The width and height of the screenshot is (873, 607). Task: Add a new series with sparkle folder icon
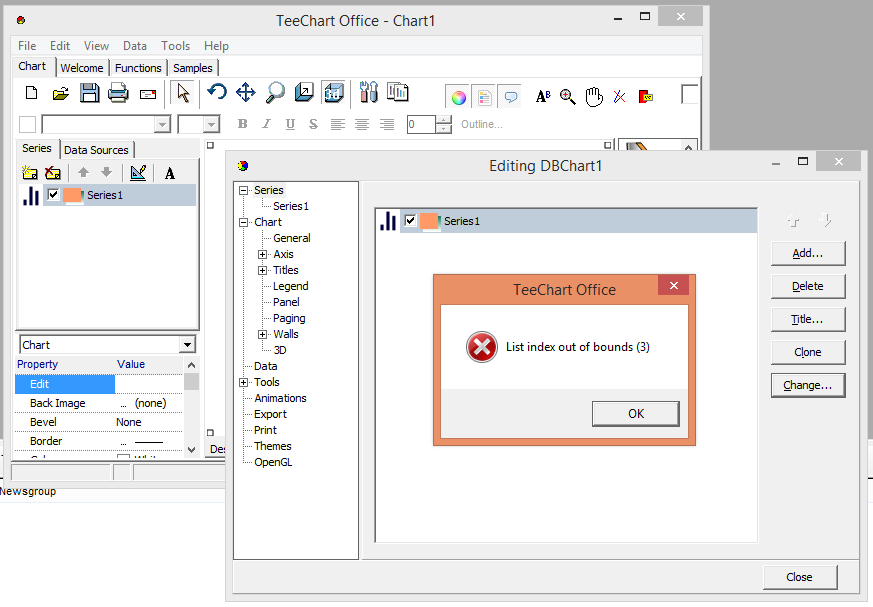point(30,173)
